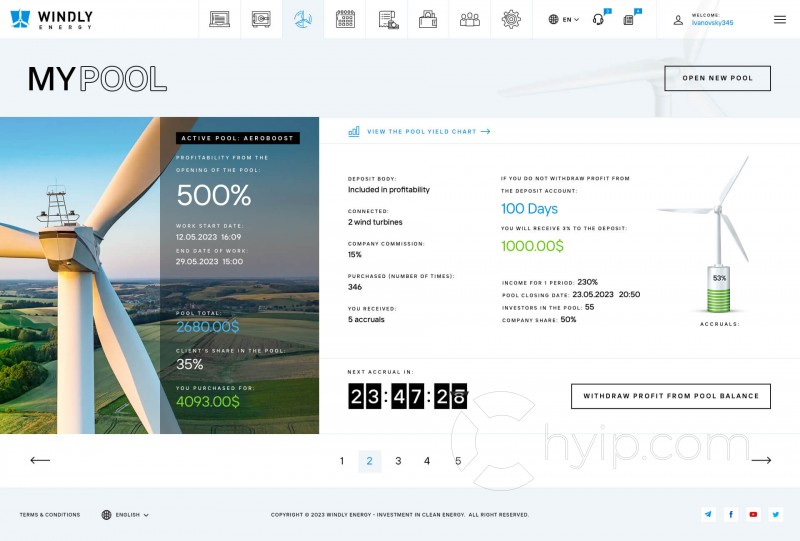This screenshot has width=800, height=541.
Task: Click the bar chart icon beside yield link
Action: pyautogui.click(x=354, y=131)
